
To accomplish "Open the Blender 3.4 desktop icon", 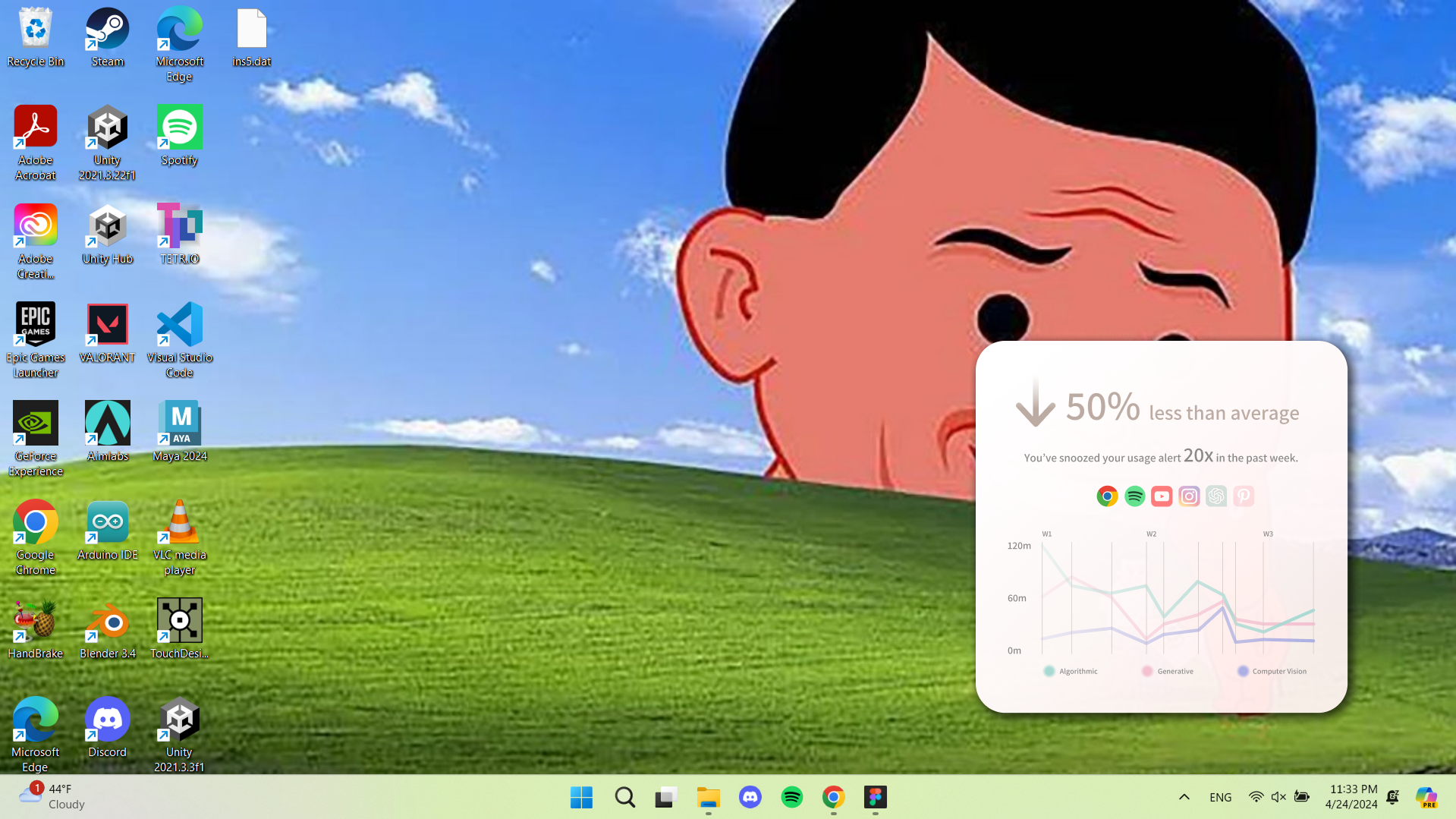I will click(107, 628).
